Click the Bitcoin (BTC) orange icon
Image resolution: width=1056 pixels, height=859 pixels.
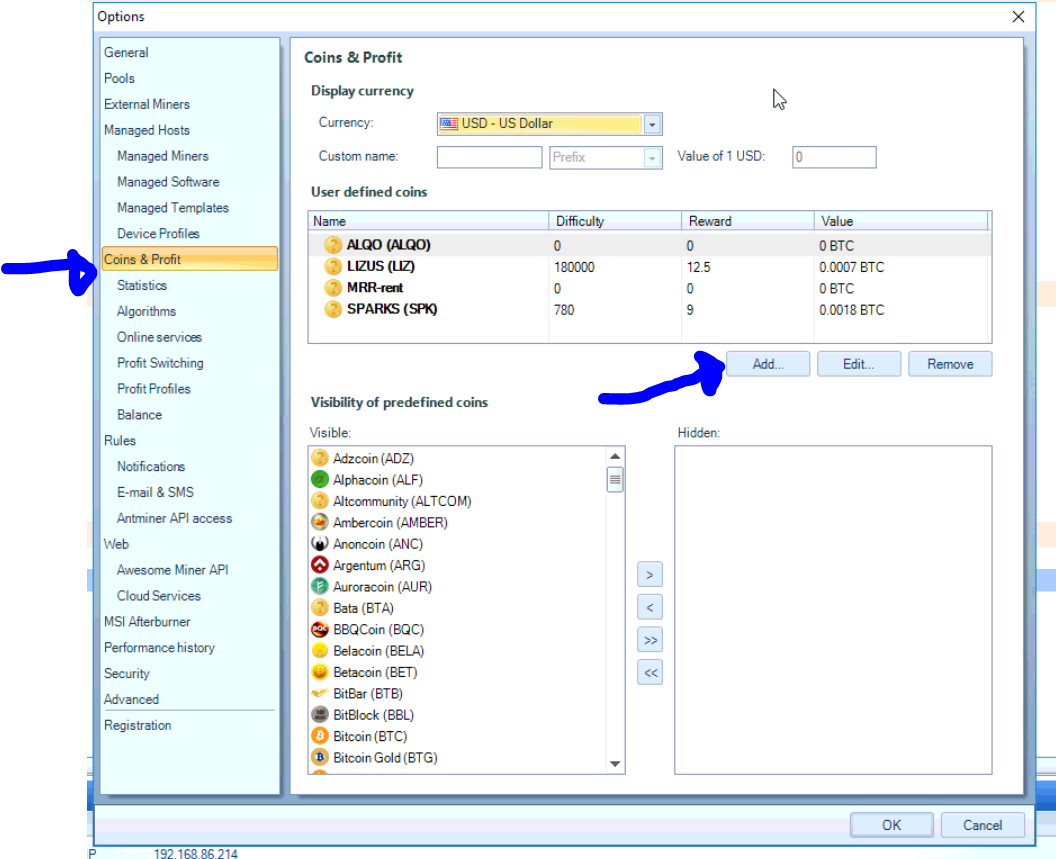[x=320, y=736]
